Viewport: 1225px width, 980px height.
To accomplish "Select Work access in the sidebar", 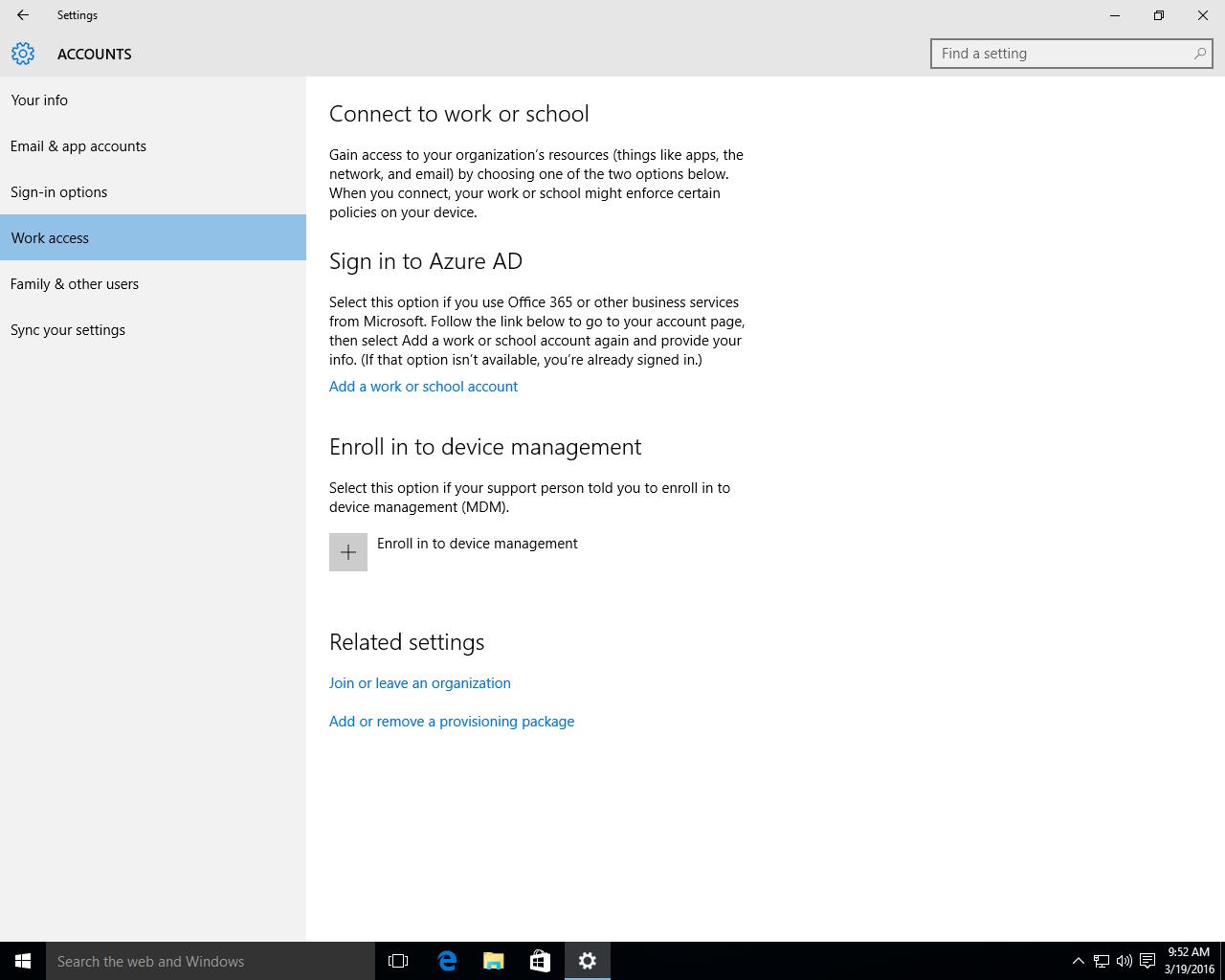I will click(x=153, y=237).
